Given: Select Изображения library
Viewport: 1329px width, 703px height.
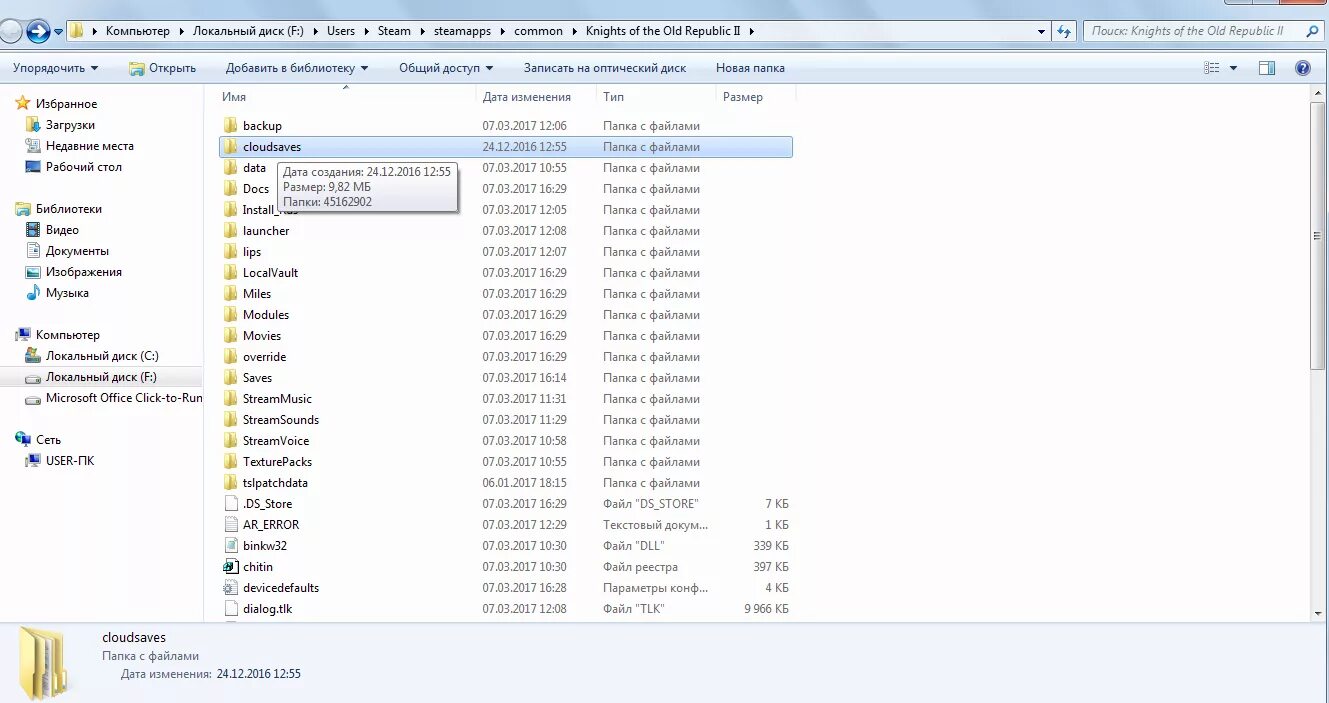Looking at the screenshot, I should click(x=83, y=272).
